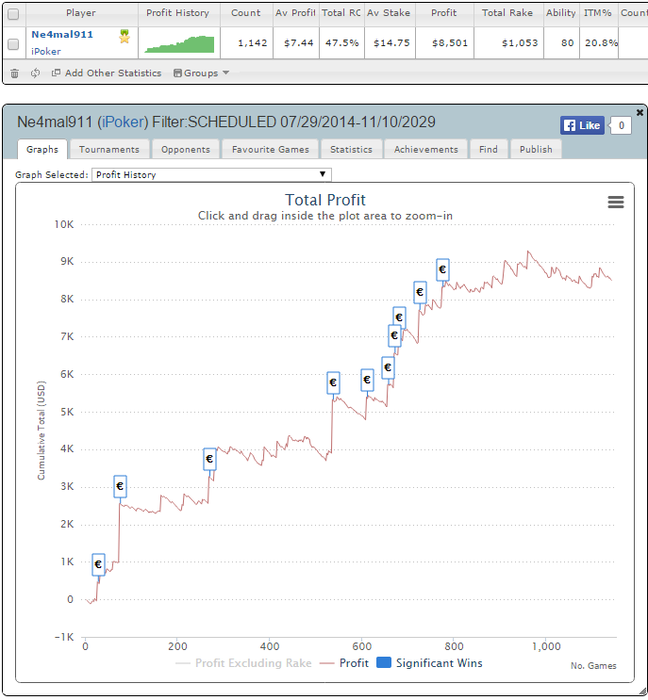Click the green profit history sparkline
Screen dimensions: 648x700
point(179,44)
